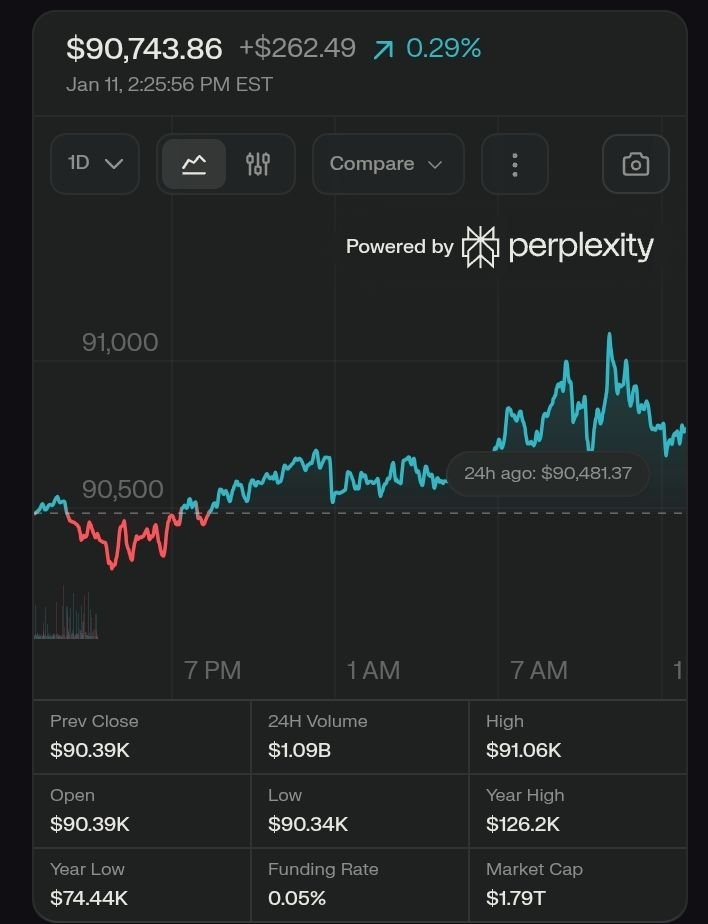Click the 24h ago price tooltip
The image size is (708, 924).
[x=547, y=474]
